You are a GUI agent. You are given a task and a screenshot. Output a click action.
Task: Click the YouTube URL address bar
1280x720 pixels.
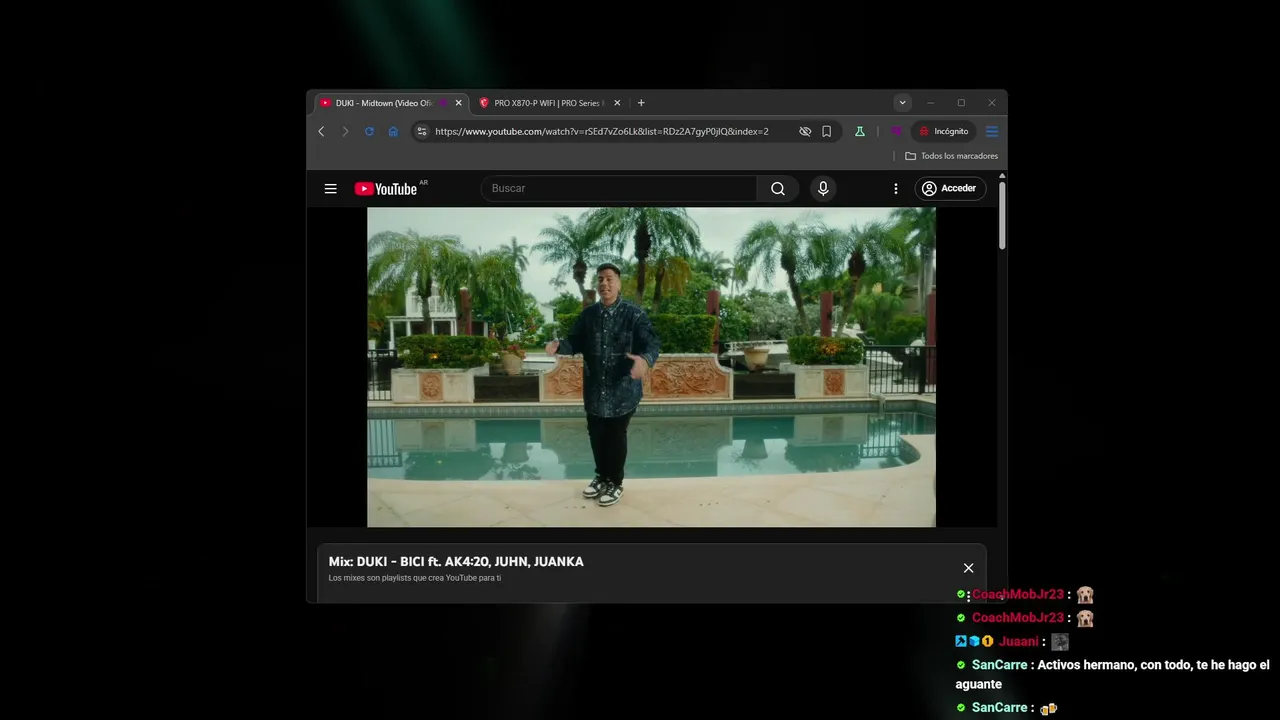[602, 131]
